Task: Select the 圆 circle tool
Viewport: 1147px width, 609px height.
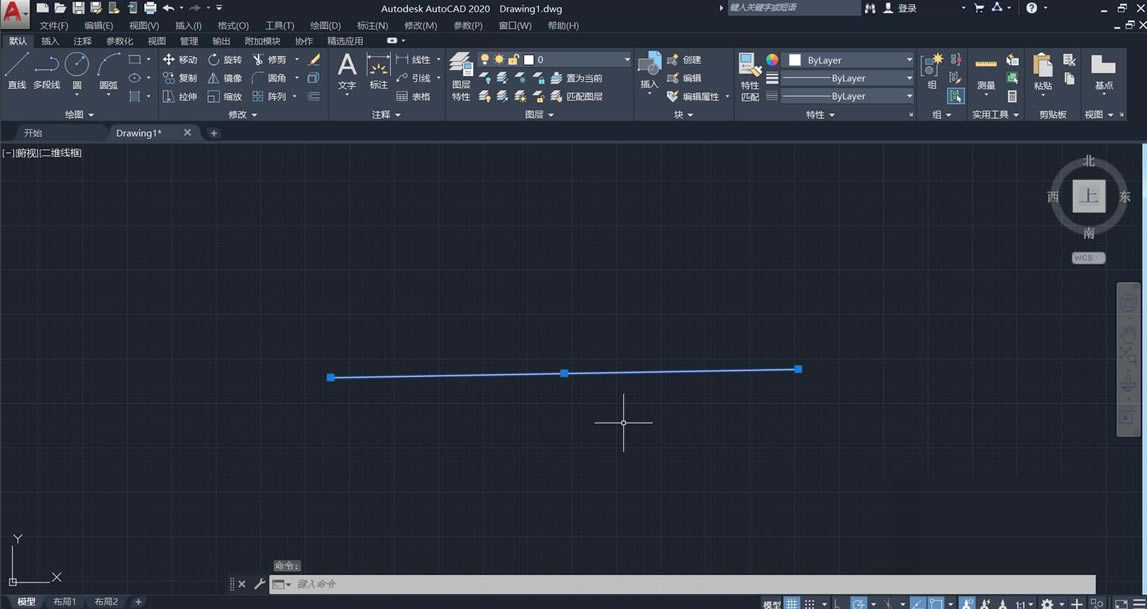Action: [77, 71]
